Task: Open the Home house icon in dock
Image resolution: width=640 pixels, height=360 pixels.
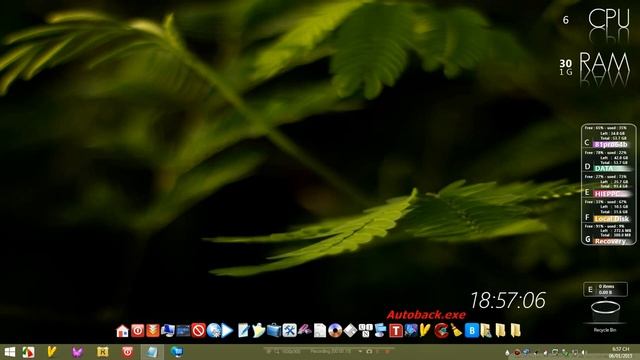Action: click(122, 331)
